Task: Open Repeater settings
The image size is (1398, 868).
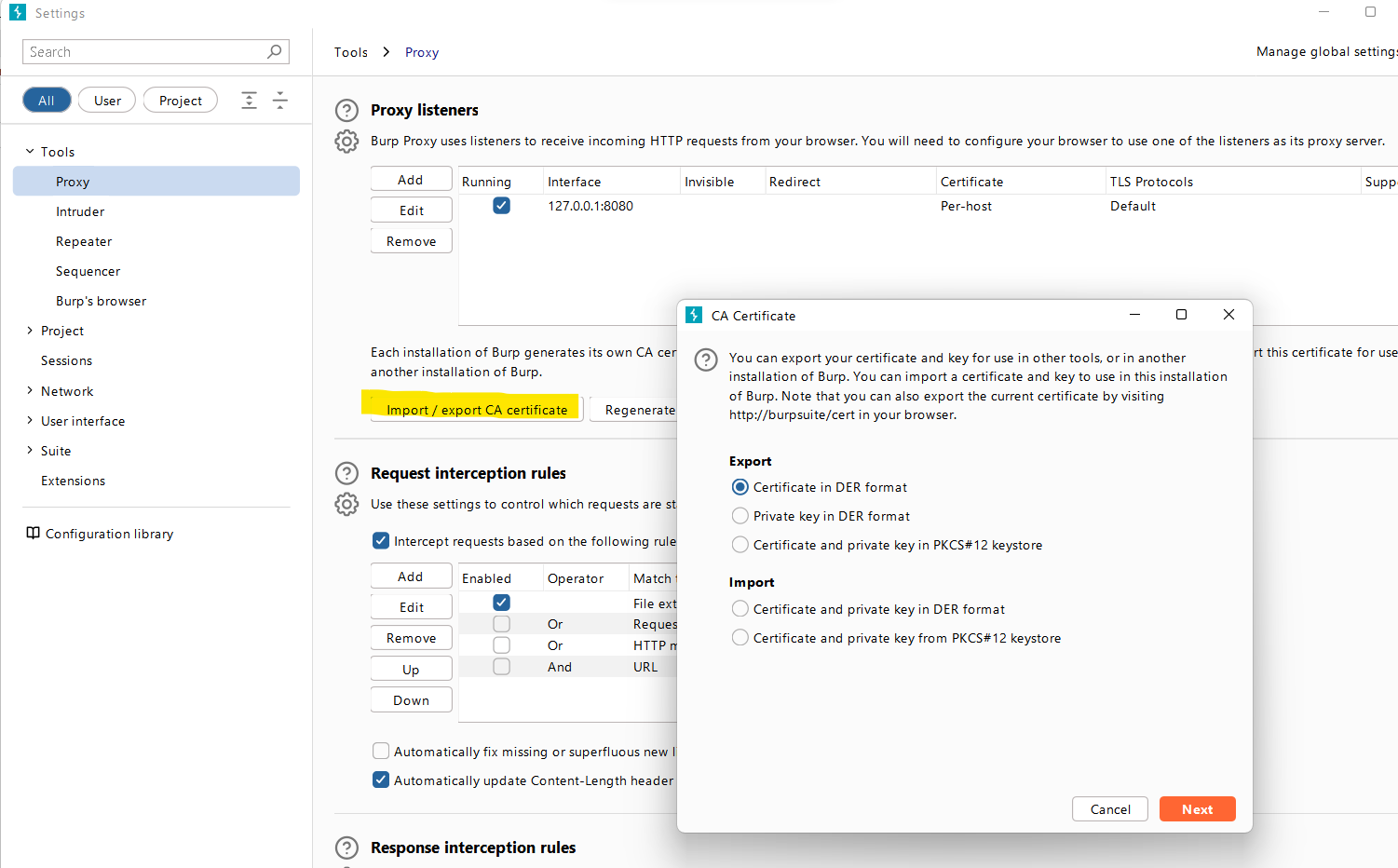Action: [84, 241]
